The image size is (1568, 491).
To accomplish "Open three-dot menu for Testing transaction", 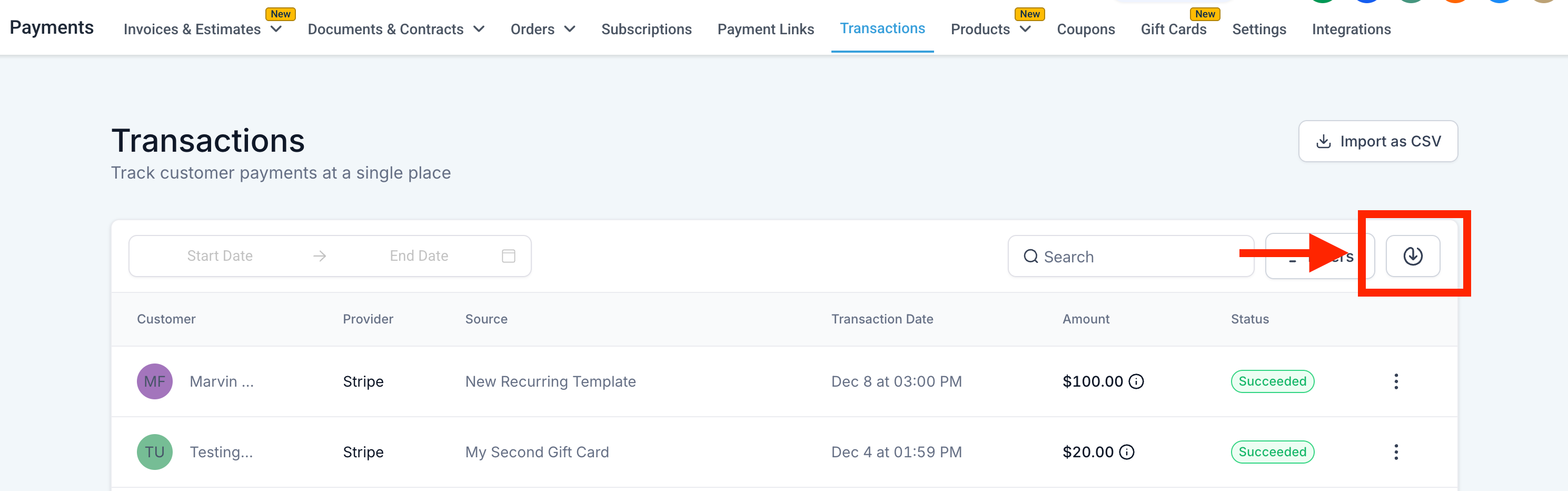I will 1396,452.
